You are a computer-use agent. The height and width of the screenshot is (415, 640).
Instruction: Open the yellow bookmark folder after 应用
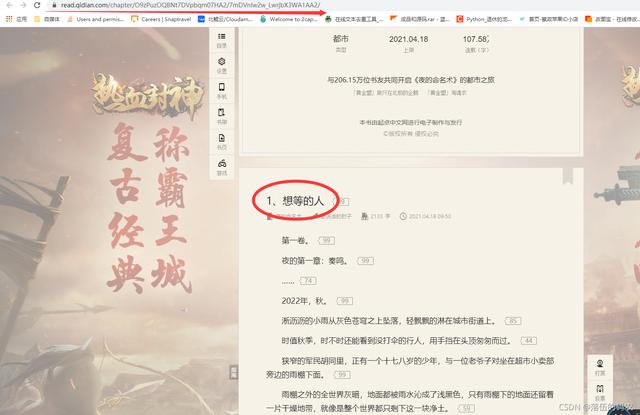coord(47,19)
